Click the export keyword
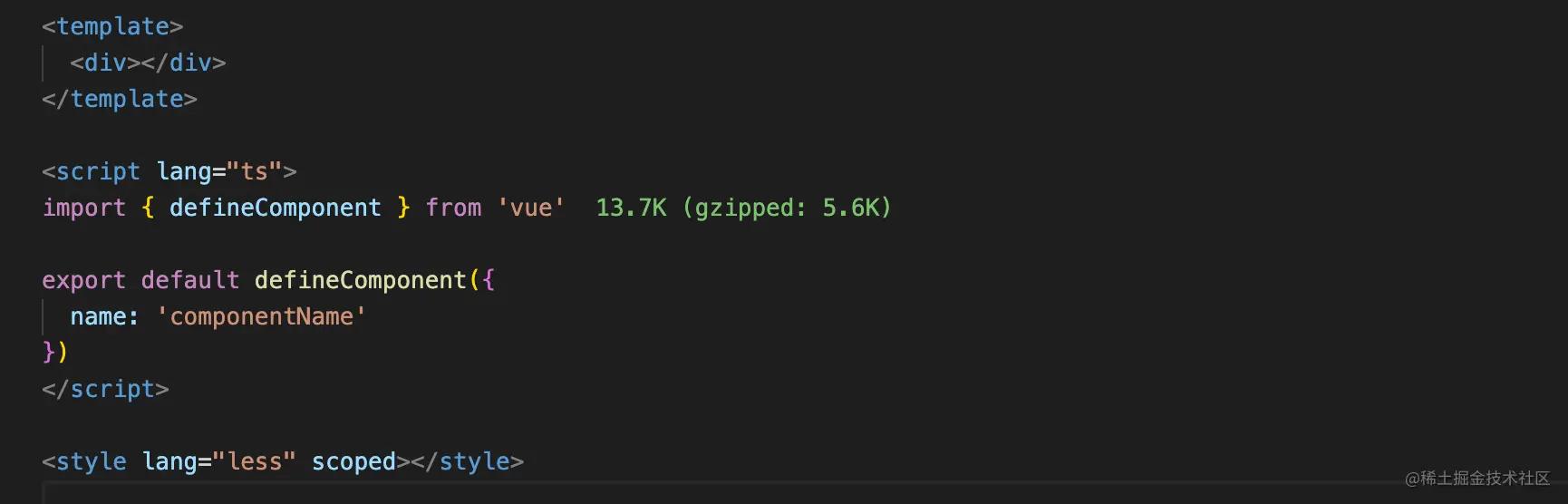The width and height of the screenshot is (1568, 504). point(84,280)
